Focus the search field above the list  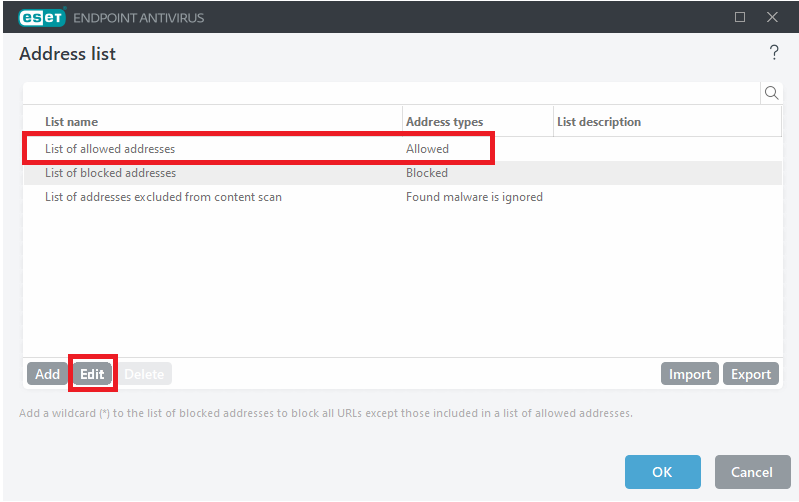pyautogui.click(x=390, y=93)
